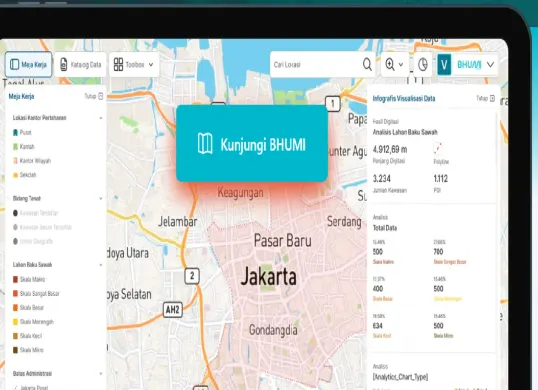Click the AH2 highway marker
Screen dimensions: 538x390
(173, 310)
